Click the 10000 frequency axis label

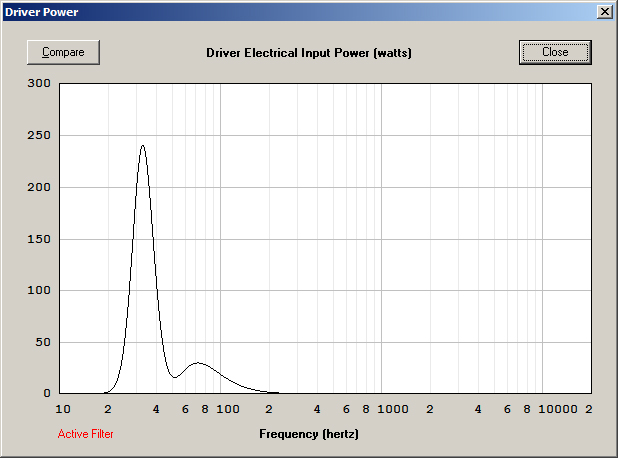coord(558,409)
